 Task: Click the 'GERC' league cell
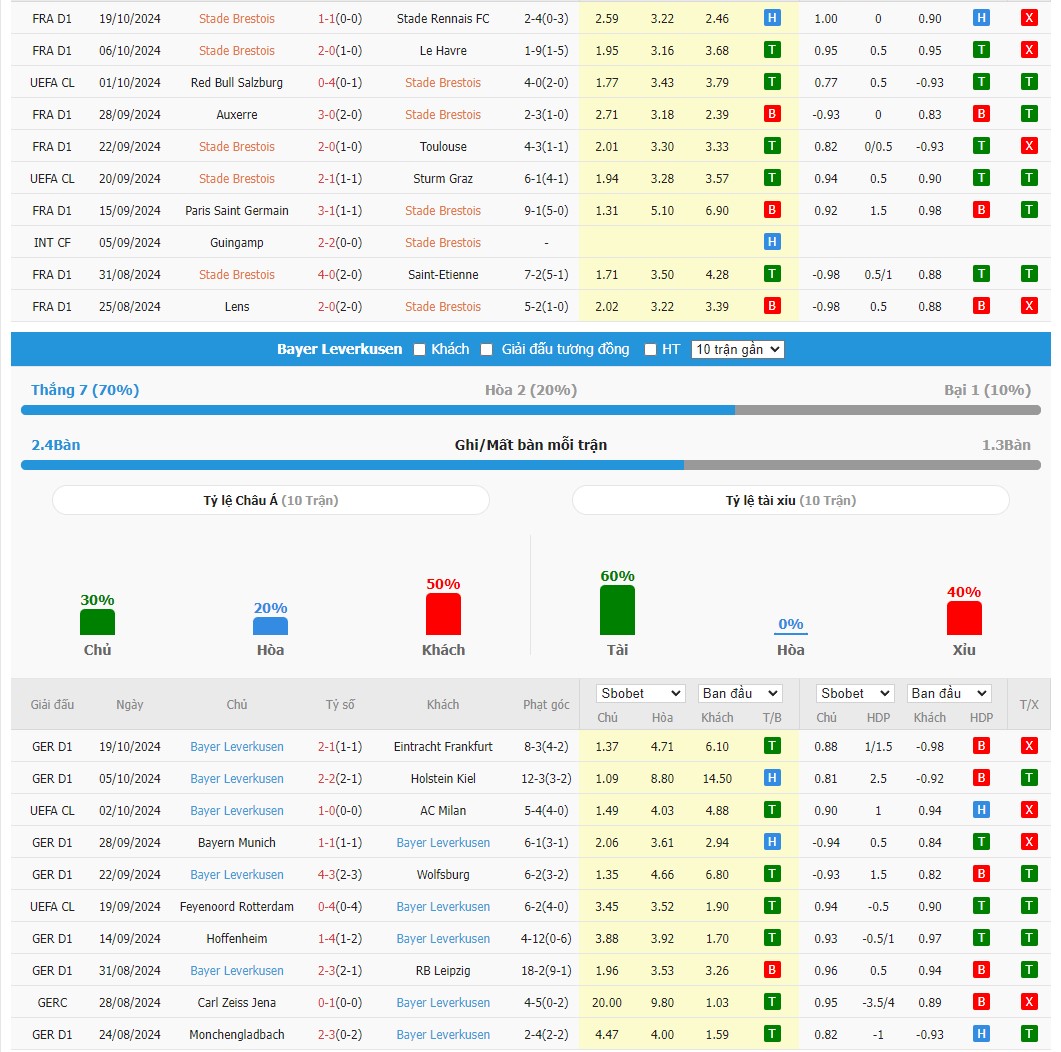tap(52, 1003)
